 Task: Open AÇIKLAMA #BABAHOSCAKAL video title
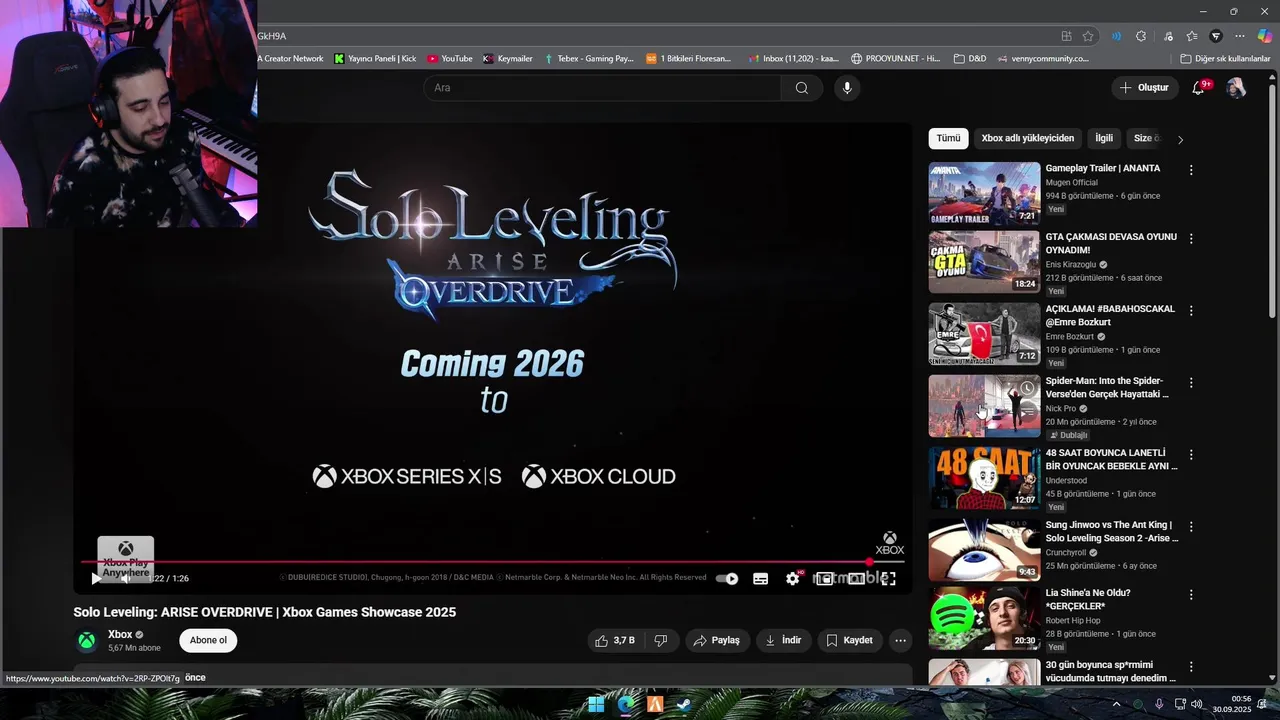(x=1110, y=315)
